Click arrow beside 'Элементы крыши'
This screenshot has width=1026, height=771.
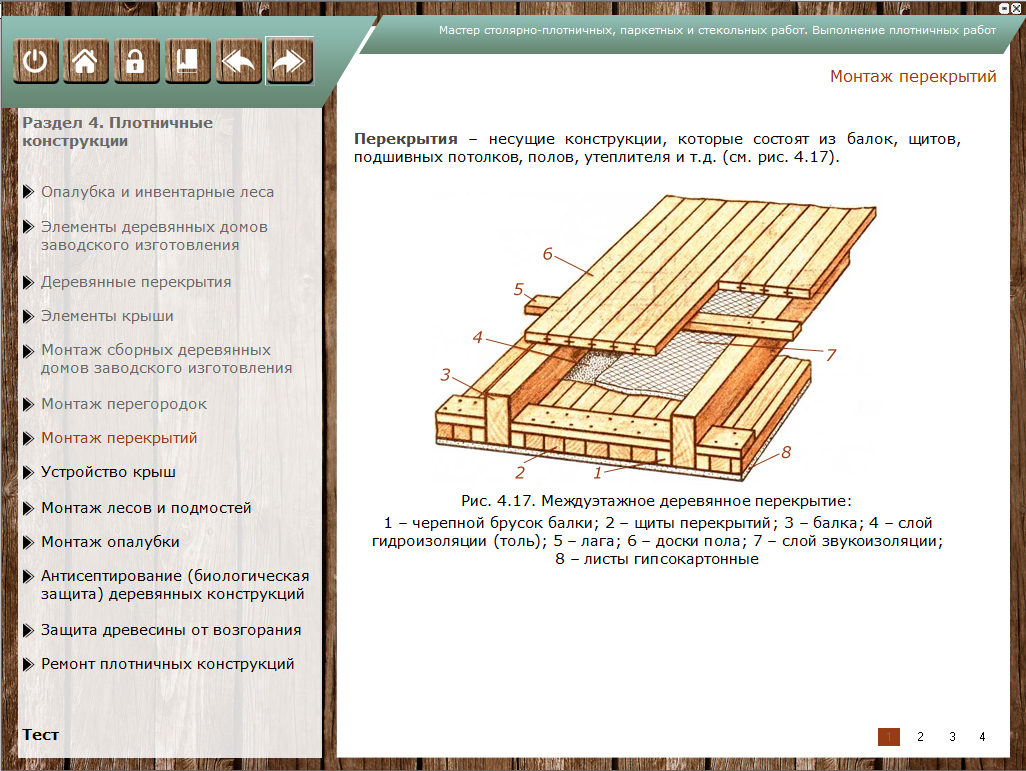click(28, 317)
